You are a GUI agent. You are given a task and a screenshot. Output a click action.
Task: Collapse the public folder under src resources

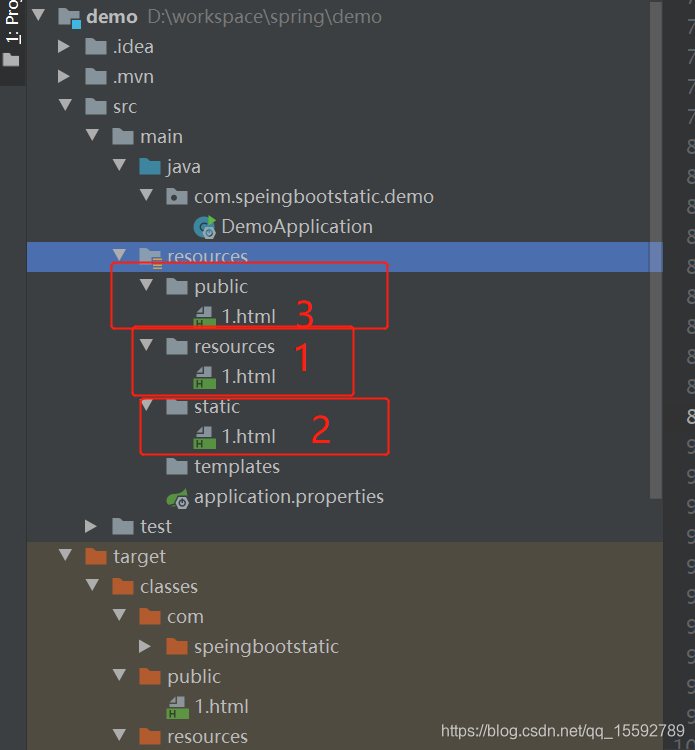[146, 285]
